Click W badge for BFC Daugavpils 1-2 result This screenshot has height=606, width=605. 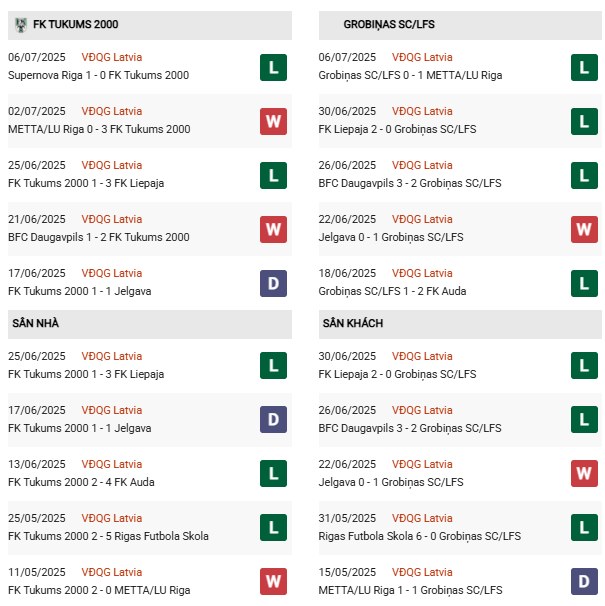pos(273,229)
